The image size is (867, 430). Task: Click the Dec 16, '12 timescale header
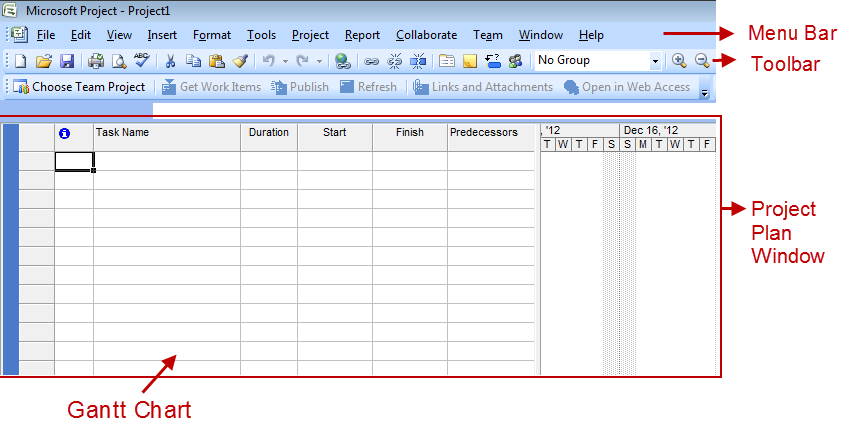667,130
